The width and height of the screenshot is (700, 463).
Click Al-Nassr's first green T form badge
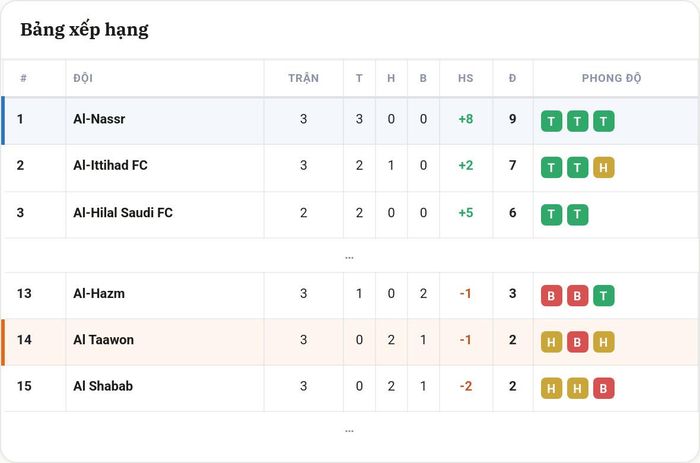tap(551, 121)
